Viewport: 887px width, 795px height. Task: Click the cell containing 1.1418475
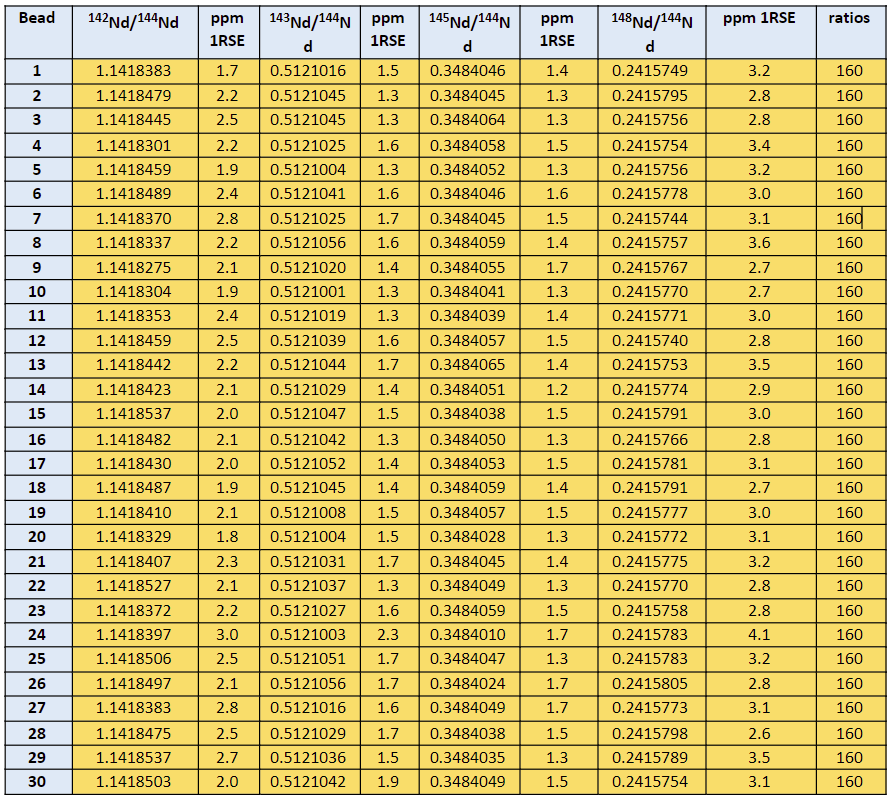coord(135,733)
